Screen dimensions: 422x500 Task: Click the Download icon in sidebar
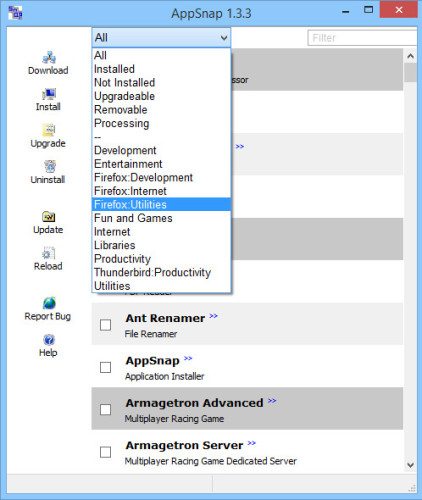click(x=49, y=58)
